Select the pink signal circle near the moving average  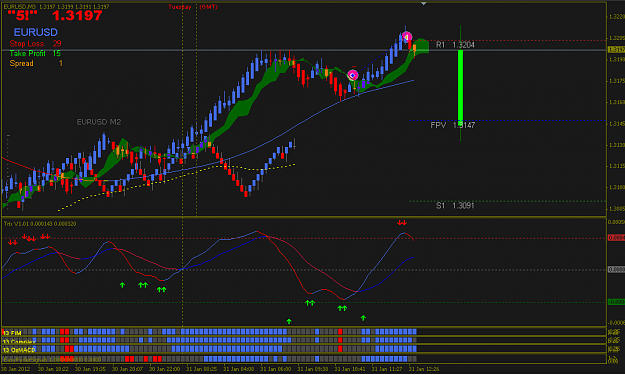(352, 75)
